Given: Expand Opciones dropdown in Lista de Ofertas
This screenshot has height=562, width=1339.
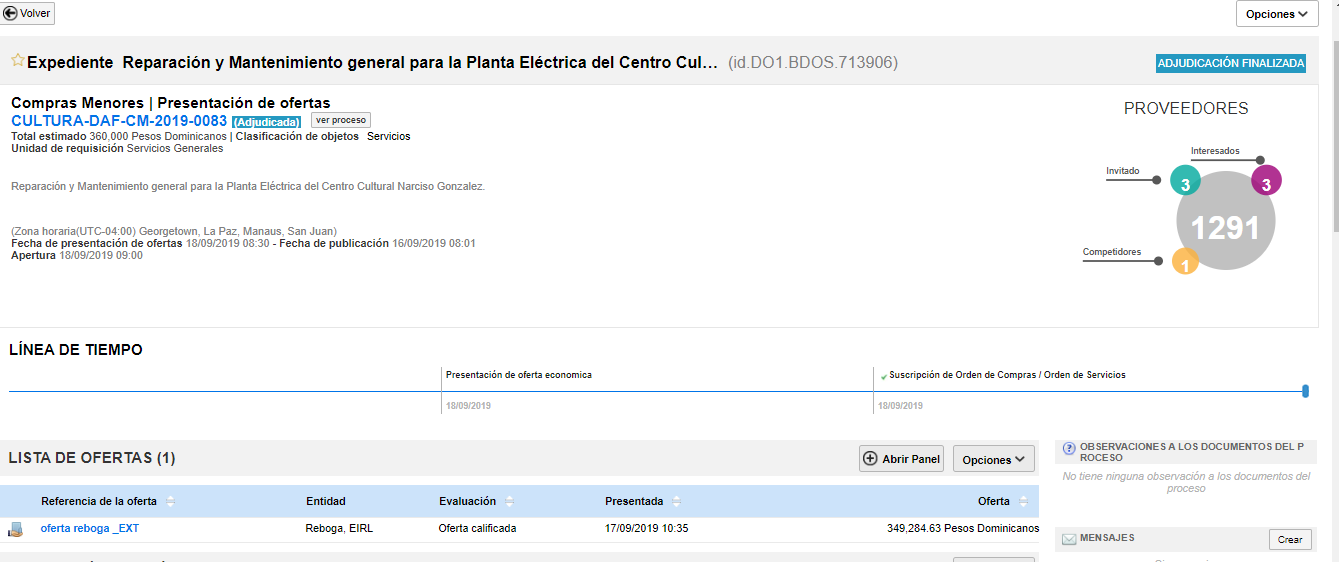Looking at the screenshot, I should pos(993,459).
